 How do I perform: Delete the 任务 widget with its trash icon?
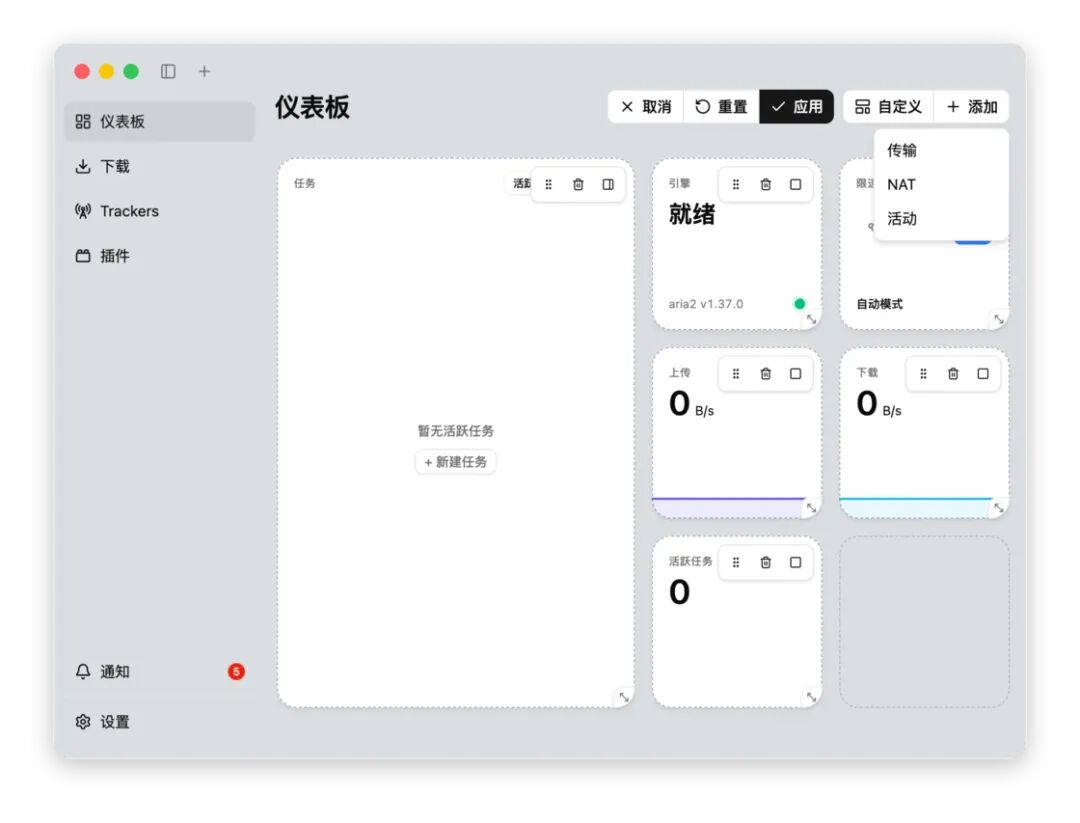(x=579, y=185)
